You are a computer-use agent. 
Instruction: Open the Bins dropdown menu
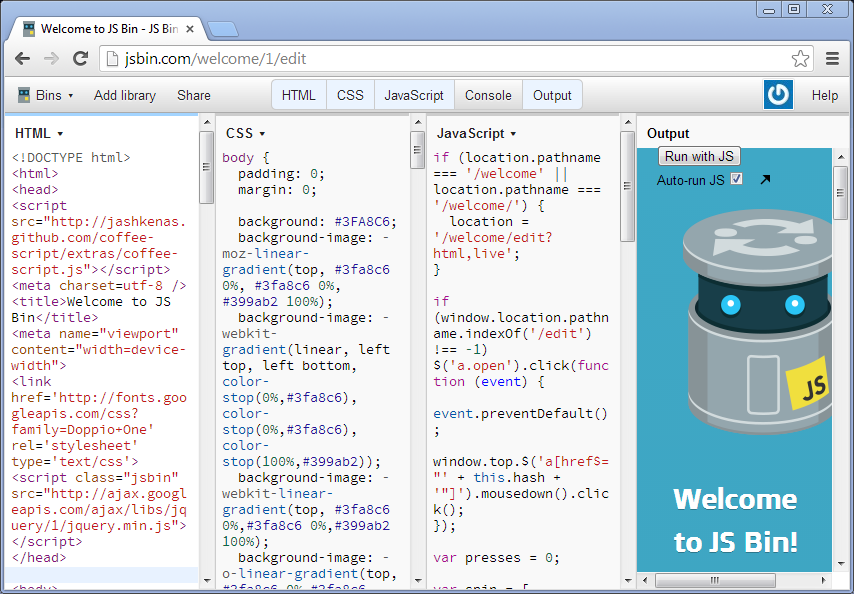46,95
